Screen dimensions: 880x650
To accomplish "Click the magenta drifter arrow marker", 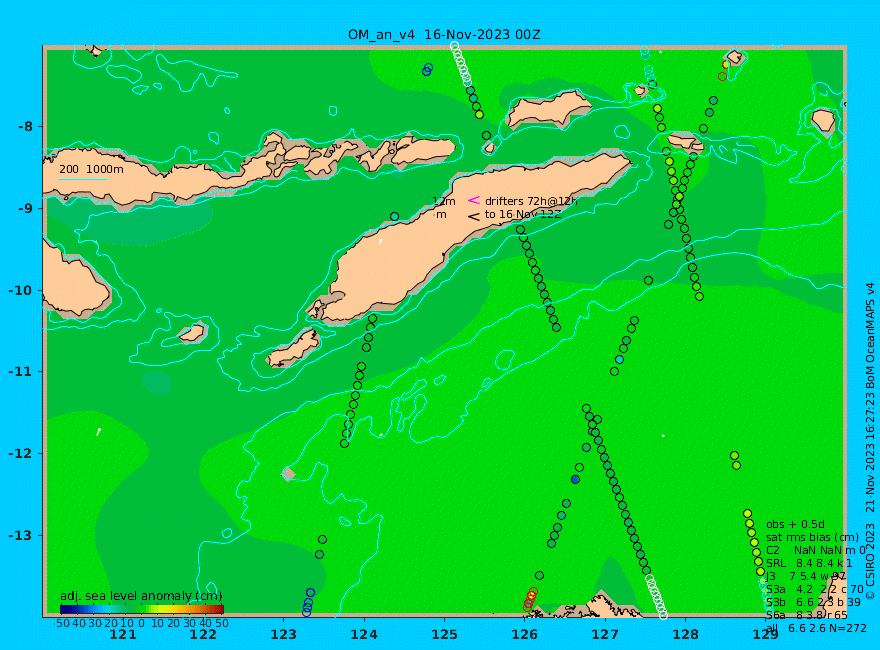I will (x=474, y=200).
